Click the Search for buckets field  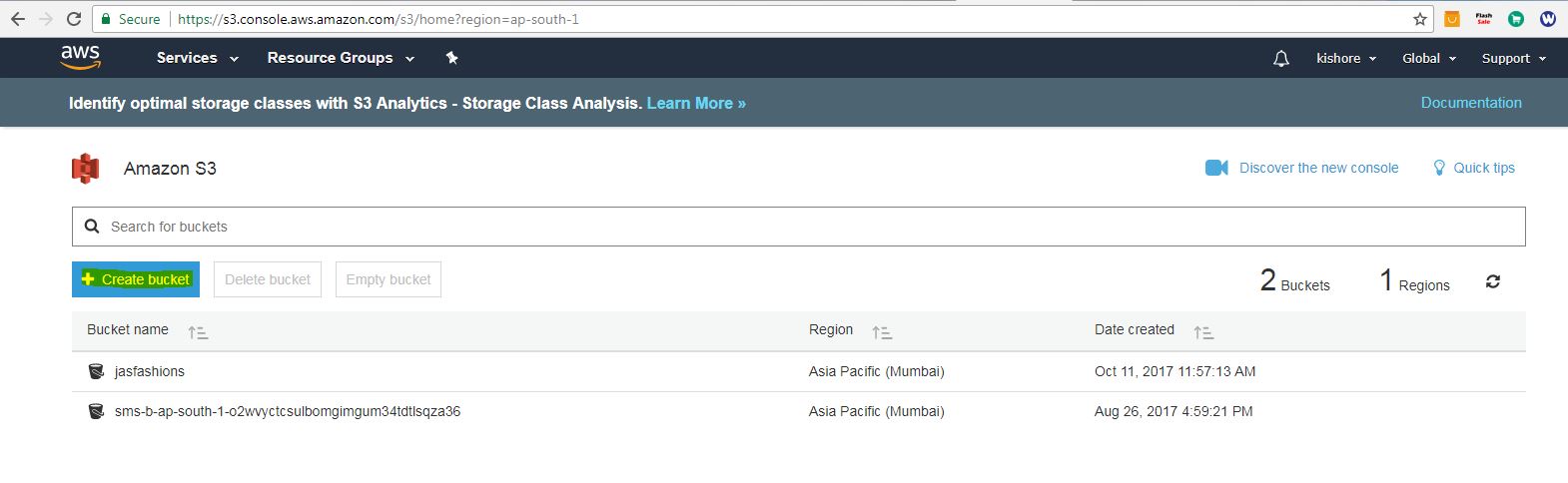pos(799,227)
